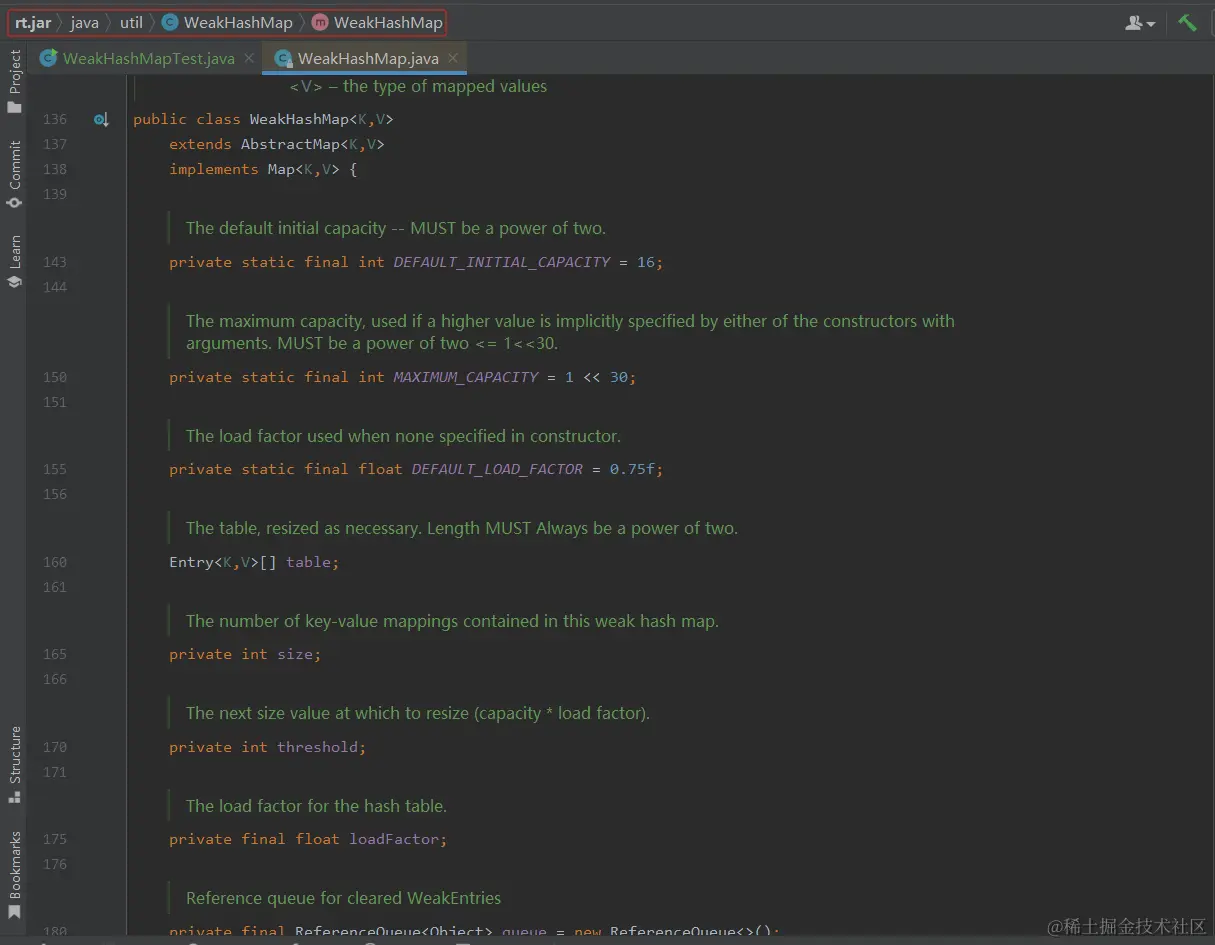The height and width of the screenshot is (945, 1215).
Task: Click the WeakHashMap class breadcrumb
Action: click(228, 22)
